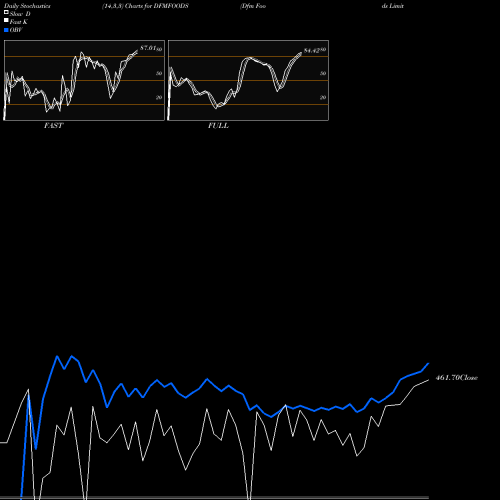Click the Slow D legend swatch
The height and width of the screenshot is (500, 500).
pyautogui.click(x=6, y=12)
